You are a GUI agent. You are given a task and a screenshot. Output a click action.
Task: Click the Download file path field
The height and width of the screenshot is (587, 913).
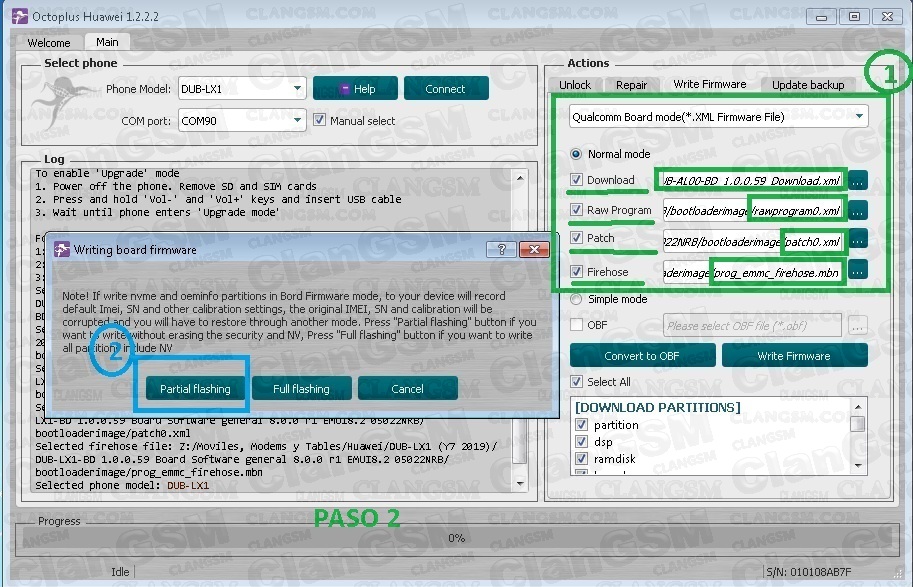pos(753,181)
